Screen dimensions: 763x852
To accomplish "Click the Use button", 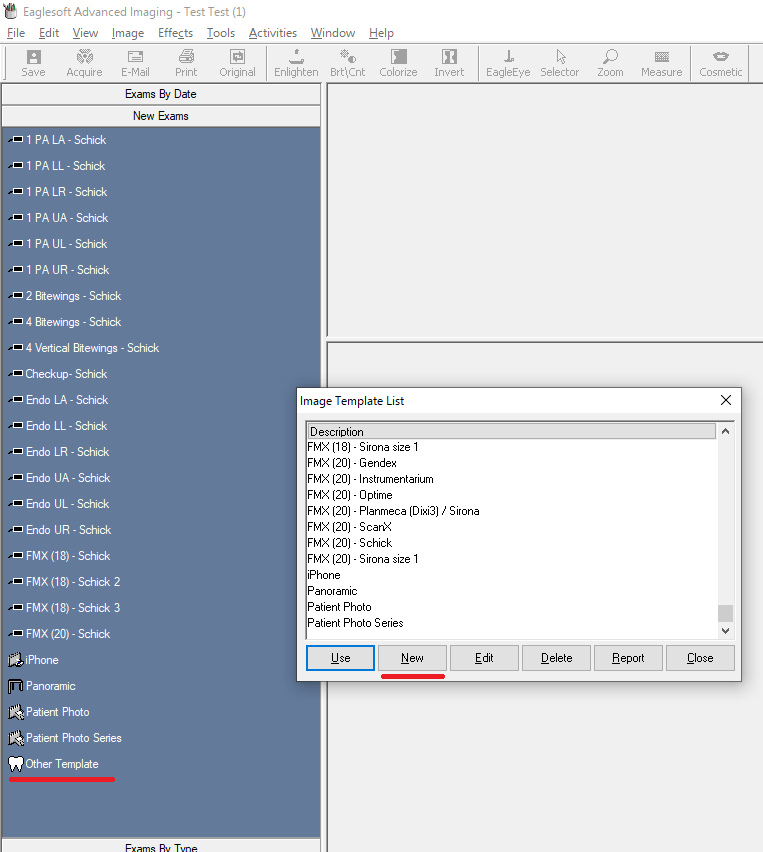I will 340,658.
